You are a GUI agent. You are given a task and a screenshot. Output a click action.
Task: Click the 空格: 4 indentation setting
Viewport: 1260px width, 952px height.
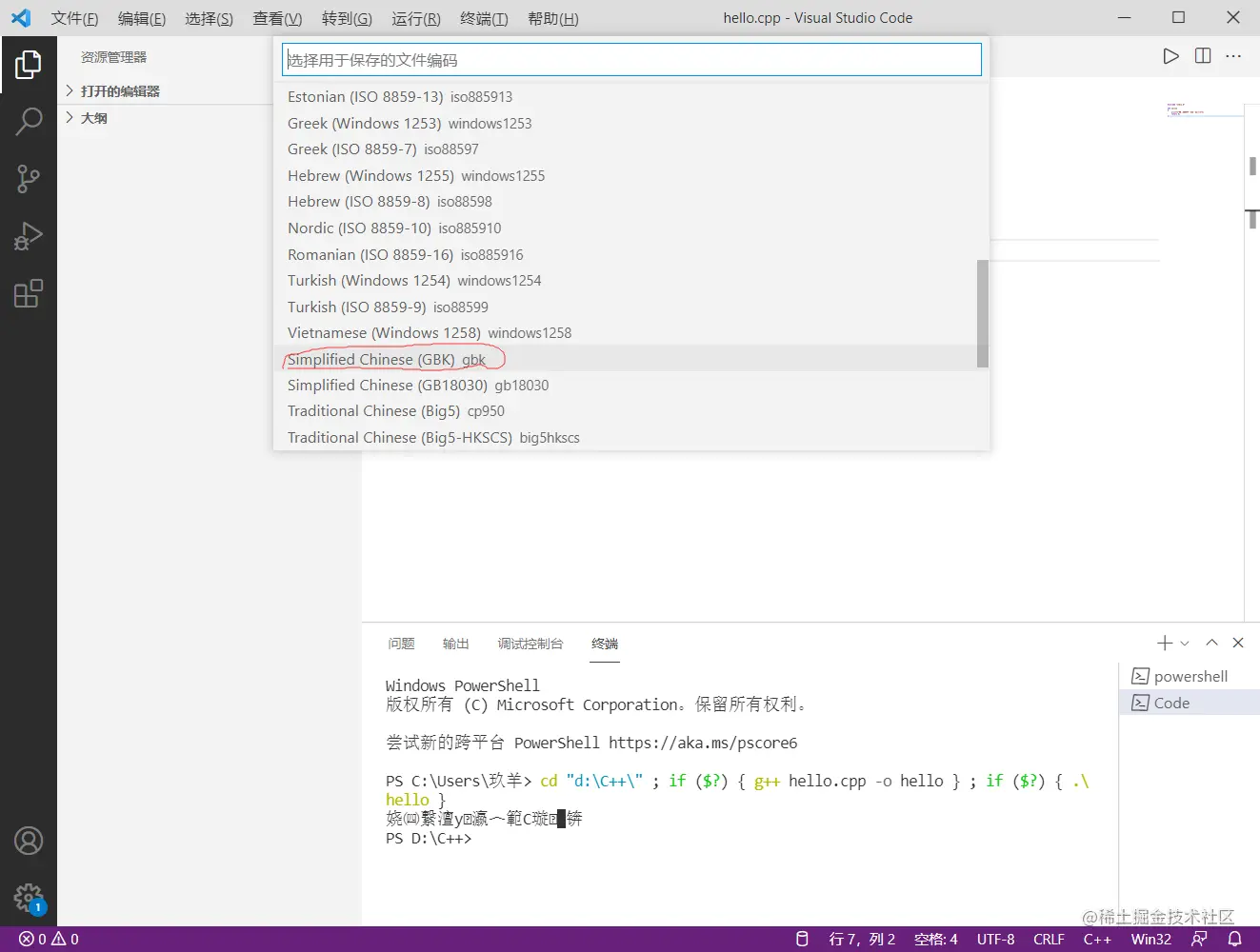pyautogui.click(x=936, y=940)
